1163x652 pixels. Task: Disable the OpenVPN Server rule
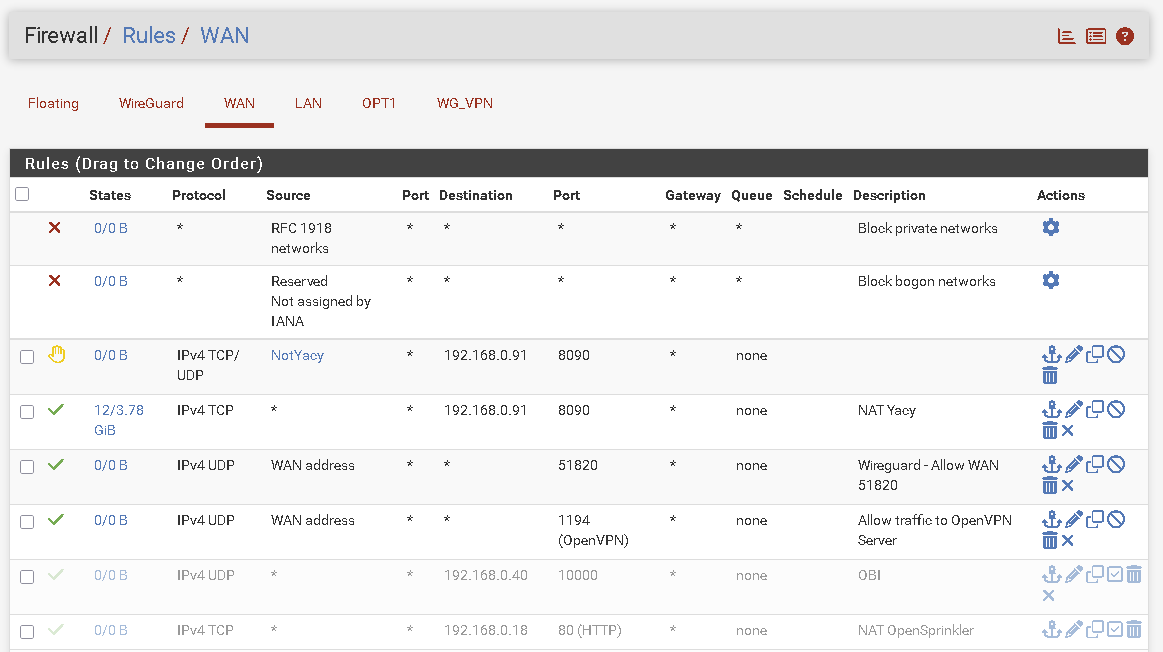pyautogui.click(x=1116, y=519)
